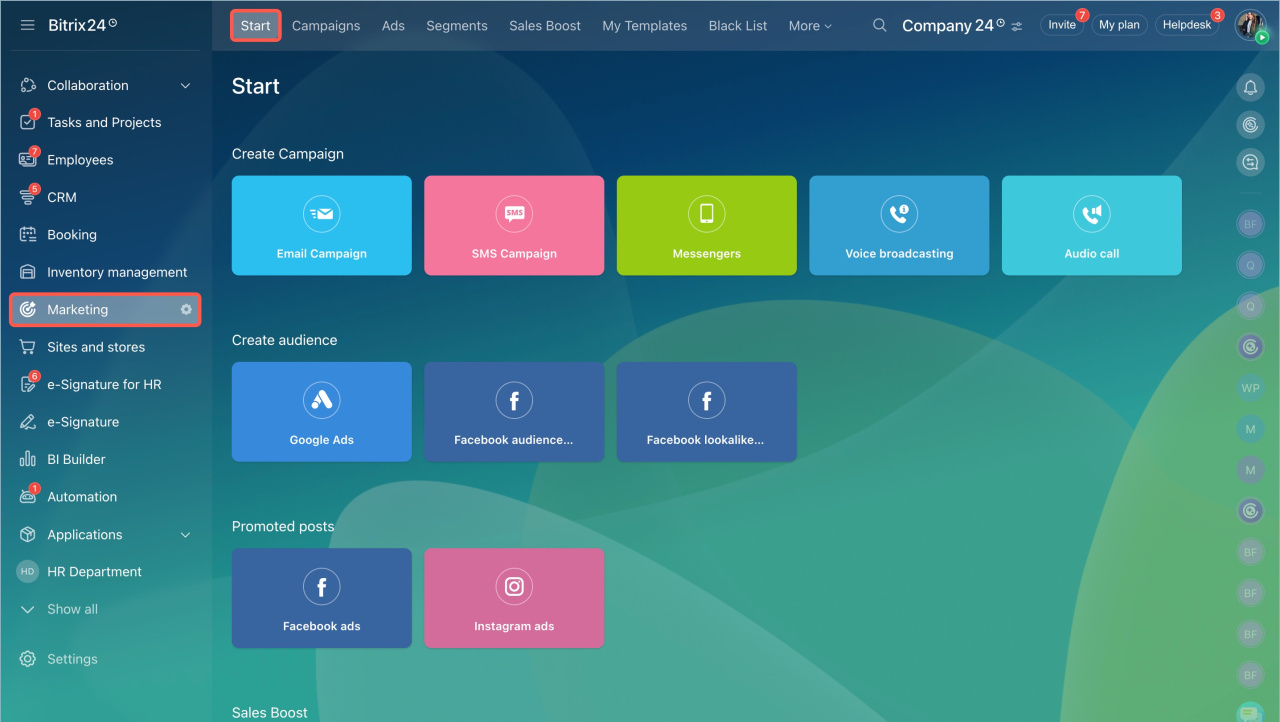Viewport: 1280px width, 722px height.
Task: Open the hamburger menu beside Bitrix24
Action: point(27,25)
